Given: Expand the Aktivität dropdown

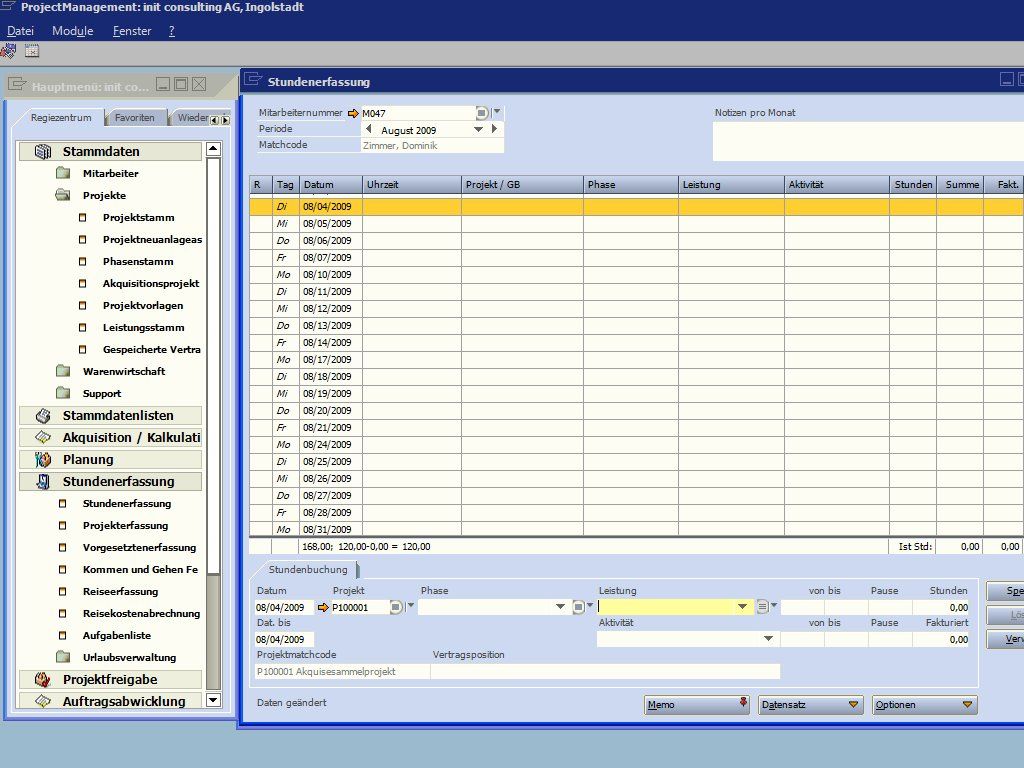Looking at the screenshot, I should coord(769,639).
